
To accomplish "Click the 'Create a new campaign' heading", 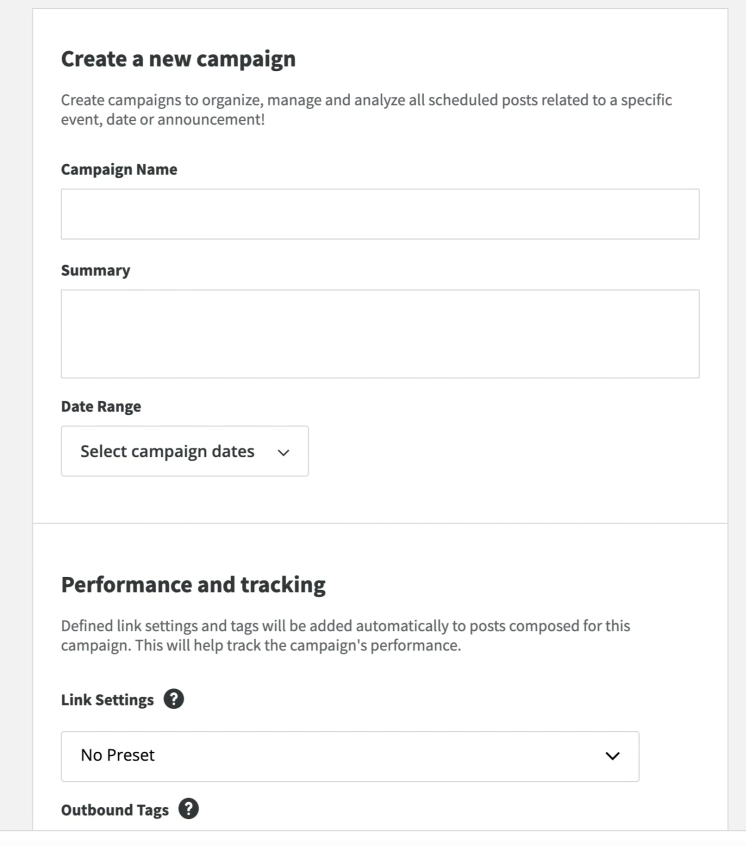I will [x=179, y=59].
